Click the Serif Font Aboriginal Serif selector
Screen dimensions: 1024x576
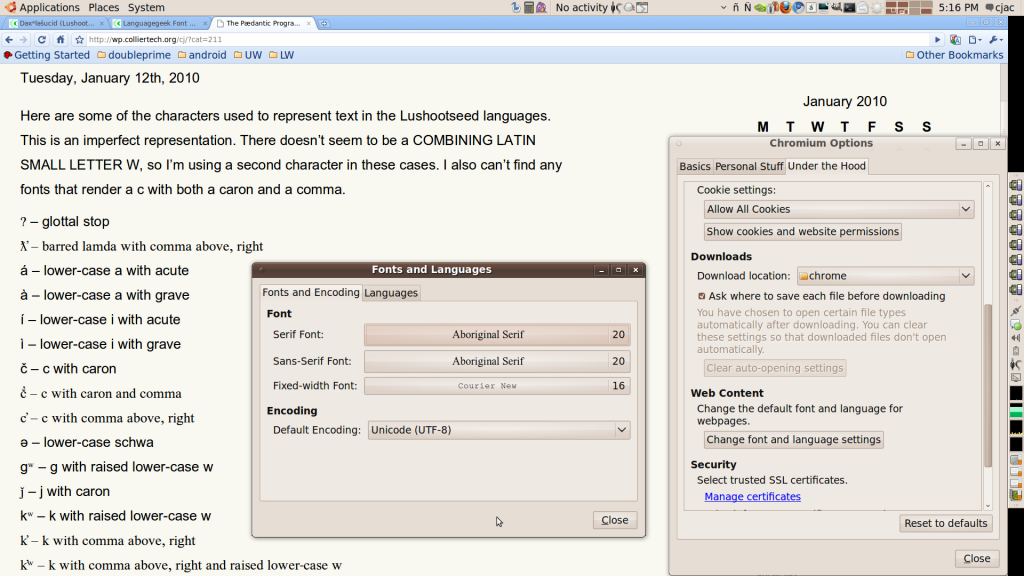(487, 335)
